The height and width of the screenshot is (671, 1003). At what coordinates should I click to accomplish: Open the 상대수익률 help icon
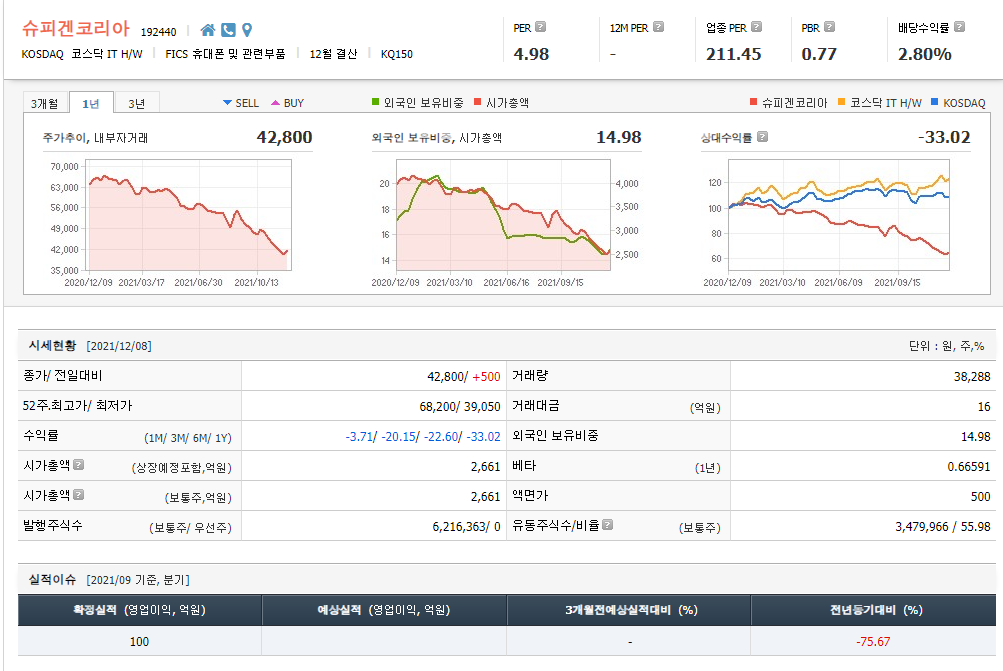pyautogui.click(x=762, y=137)
